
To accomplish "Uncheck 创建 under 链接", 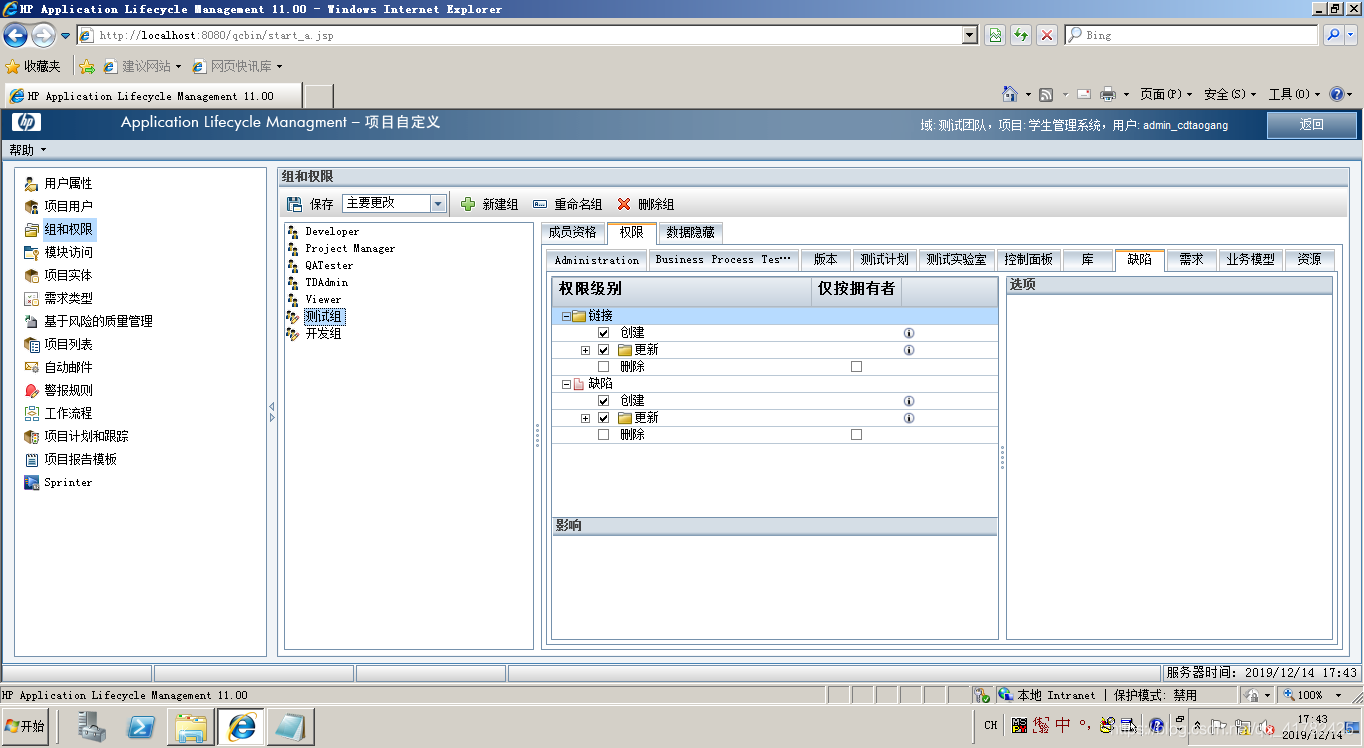I will pos(603,333).
